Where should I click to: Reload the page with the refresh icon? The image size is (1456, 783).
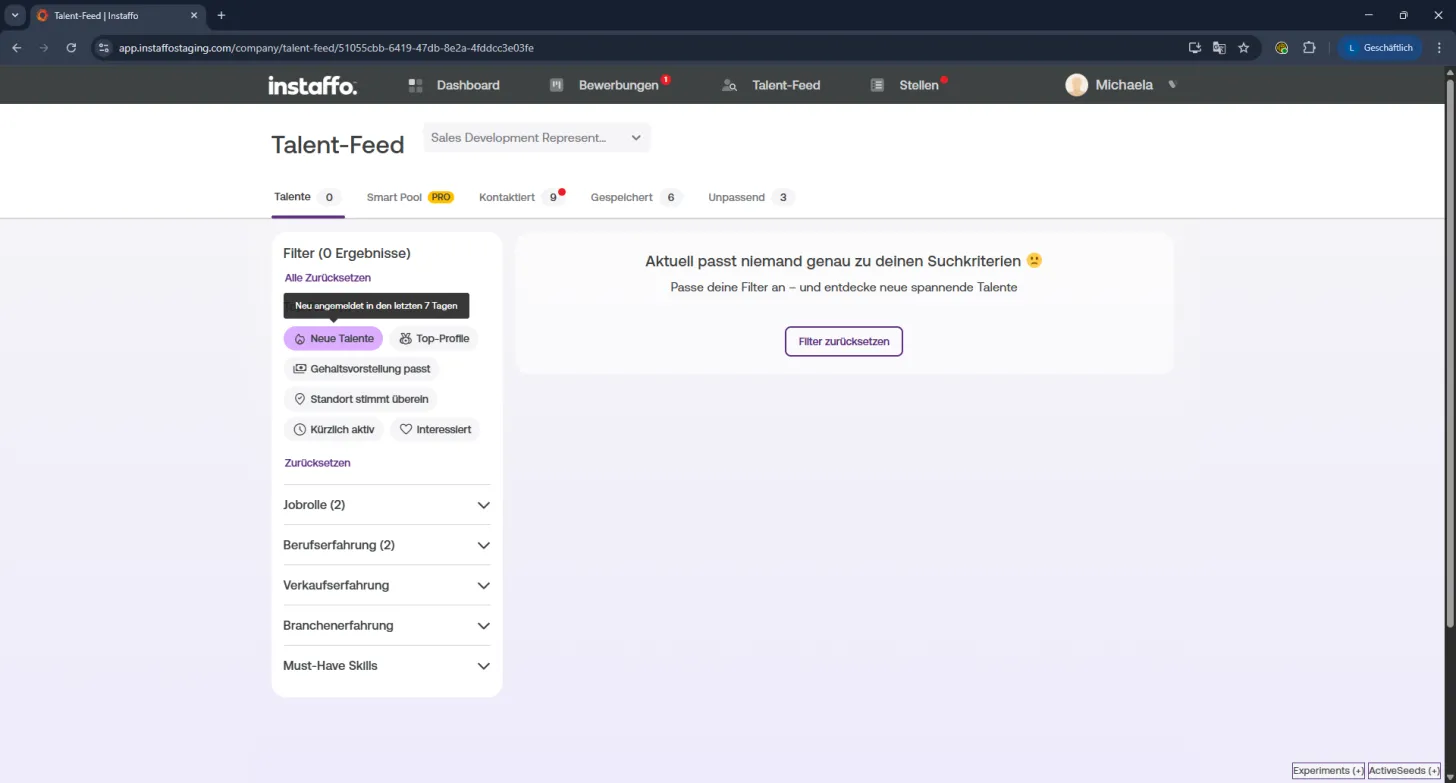click(71, 47)
